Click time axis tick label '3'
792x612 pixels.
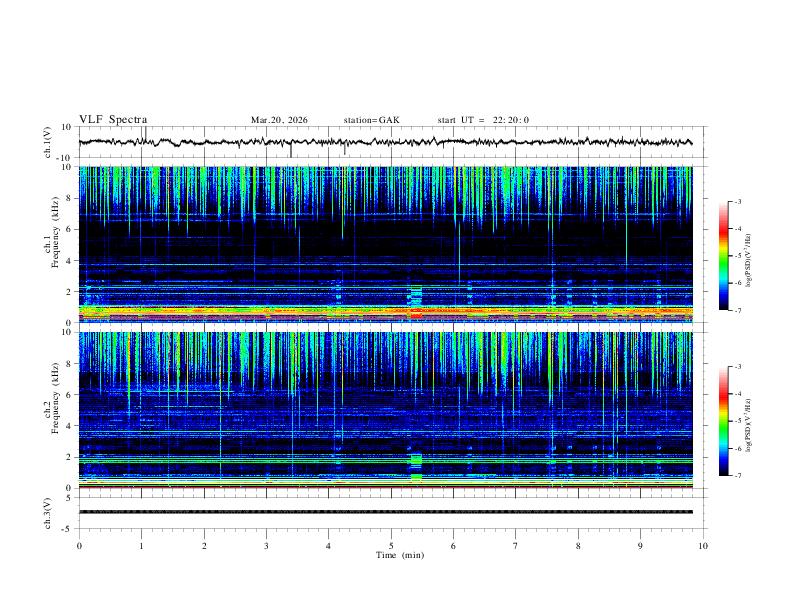[x=266, y=546]
